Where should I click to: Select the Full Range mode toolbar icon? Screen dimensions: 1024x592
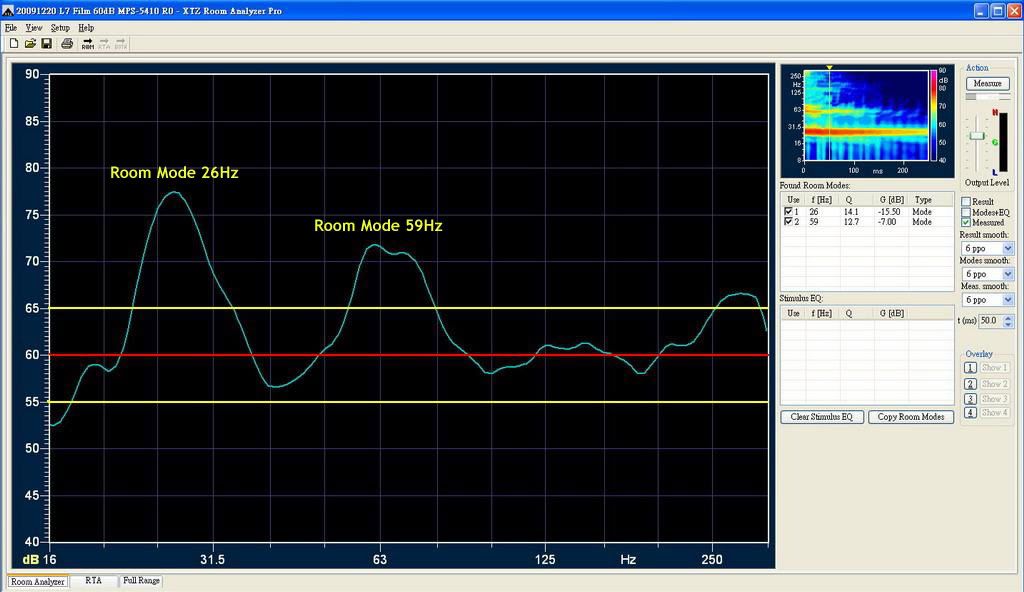[x=120, y=44]
